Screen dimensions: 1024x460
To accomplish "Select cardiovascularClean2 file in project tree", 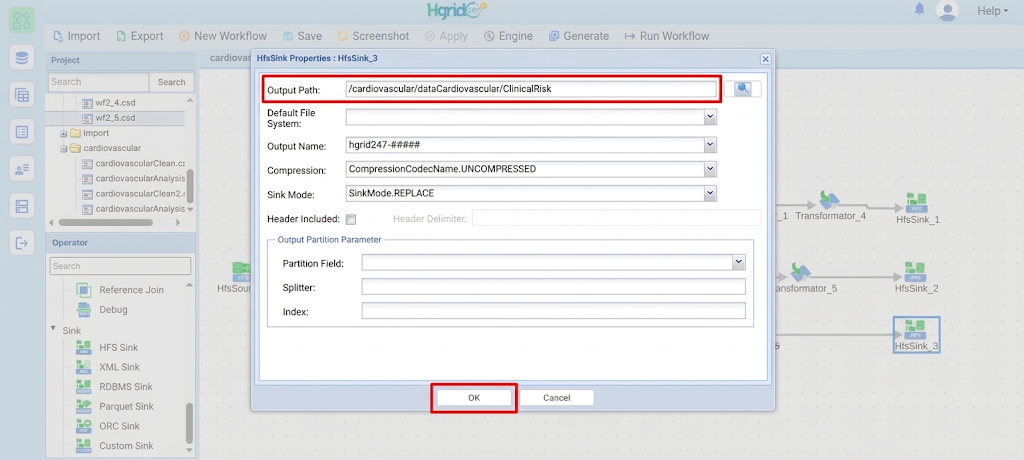I will 134,193.
